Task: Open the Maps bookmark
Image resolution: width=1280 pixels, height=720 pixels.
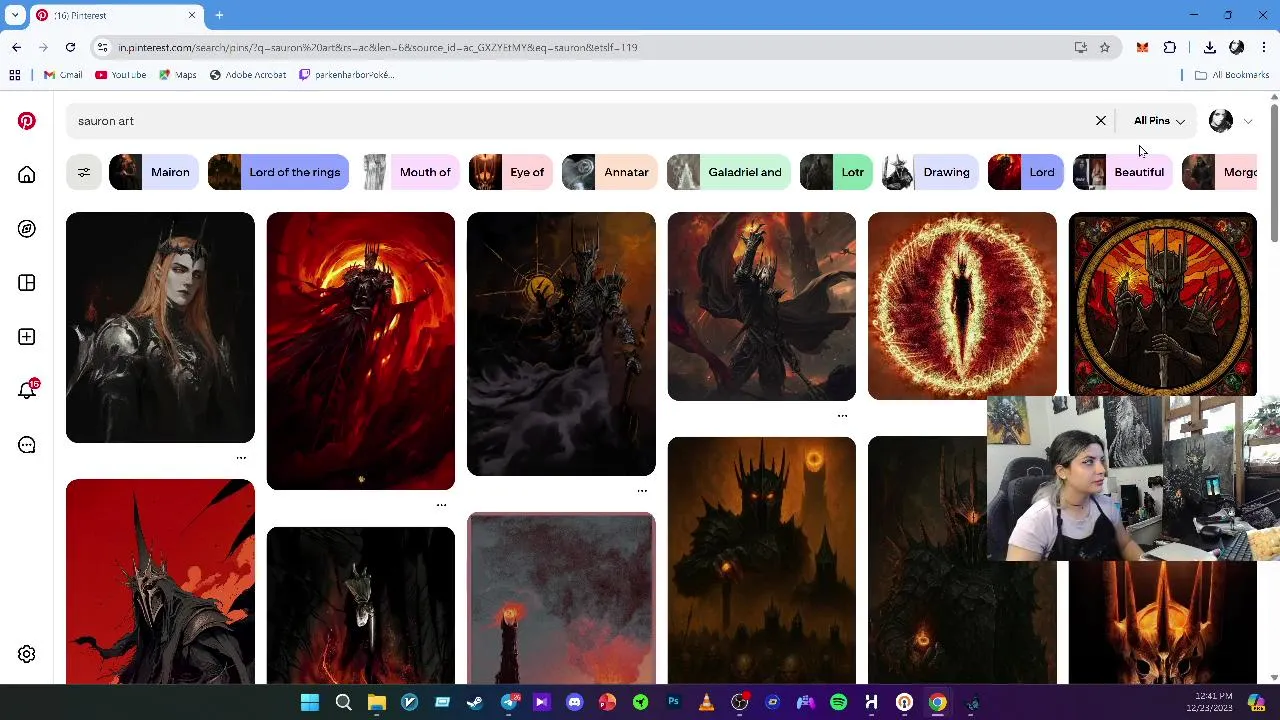Action: coord(178,75)
